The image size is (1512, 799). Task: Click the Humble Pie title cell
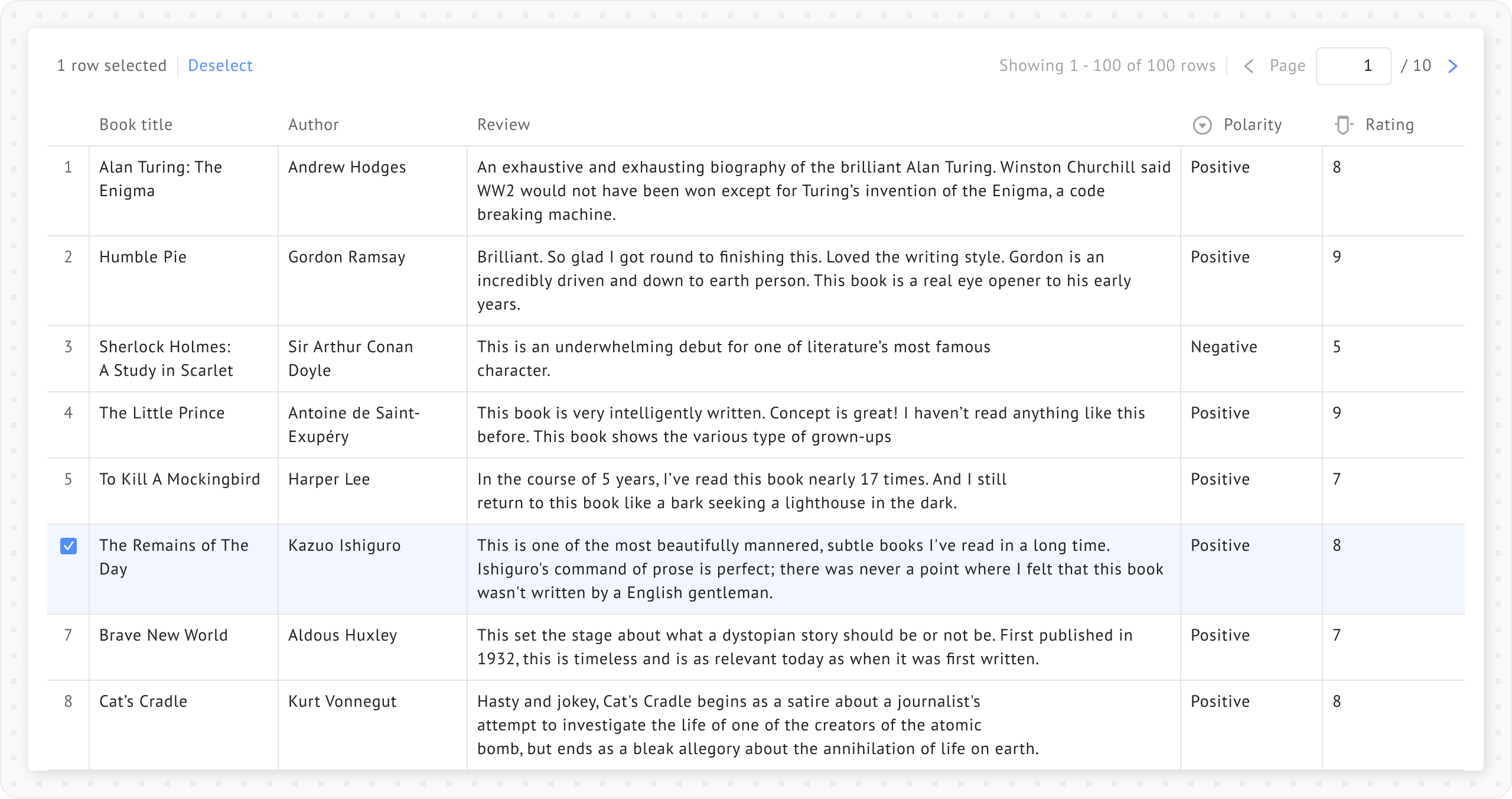click(143, 257)
